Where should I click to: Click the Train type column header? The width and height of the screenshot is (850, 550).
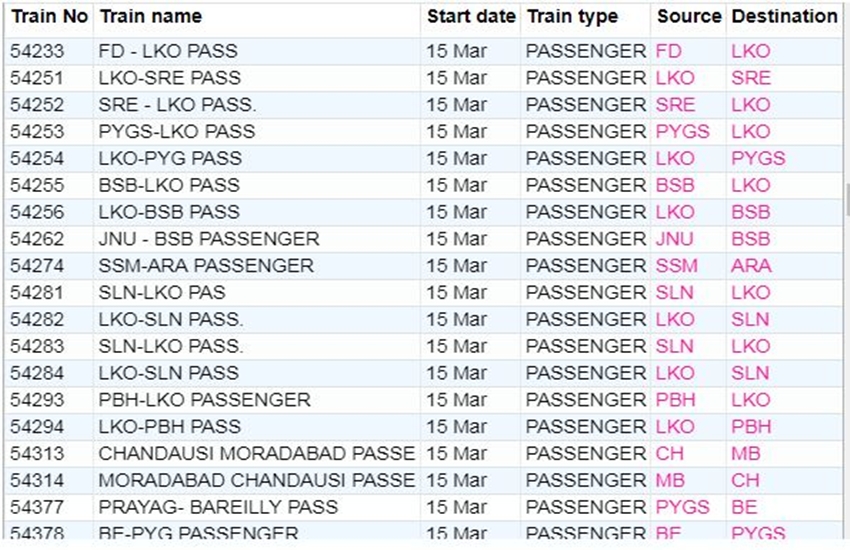tap(572, 17)
